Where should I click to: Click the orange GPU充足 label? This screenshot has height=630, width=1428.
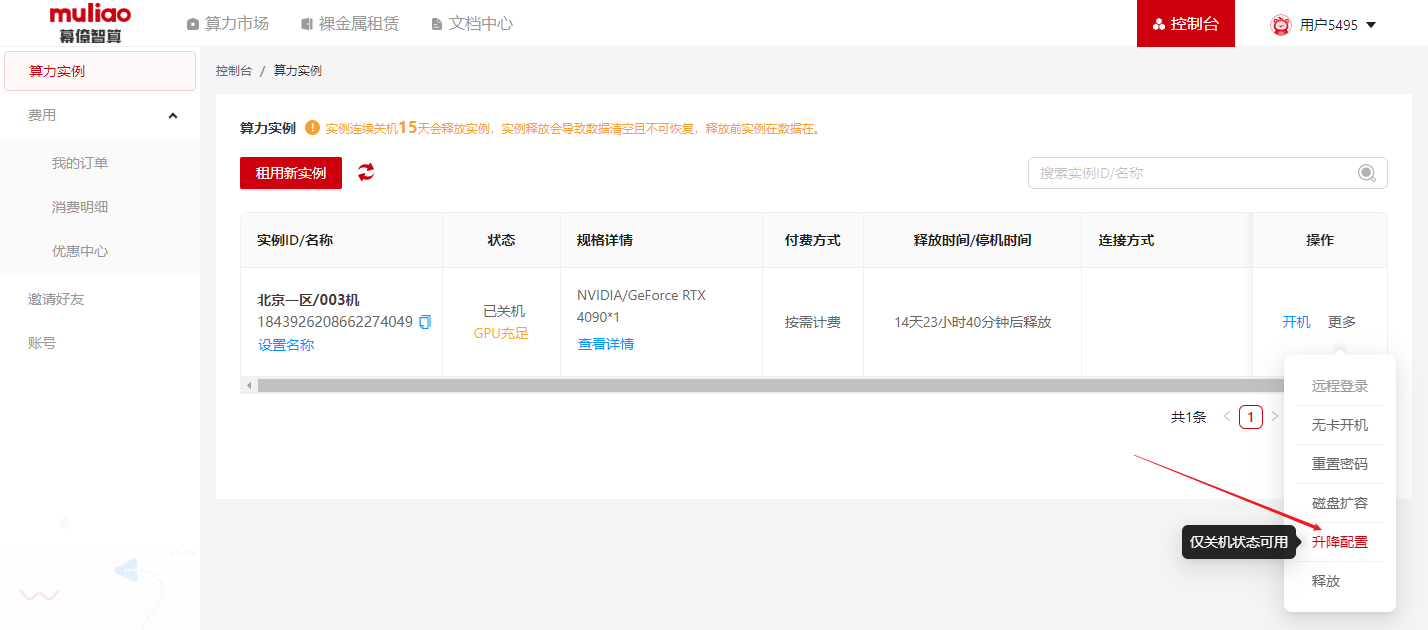(x=501, y=333)
